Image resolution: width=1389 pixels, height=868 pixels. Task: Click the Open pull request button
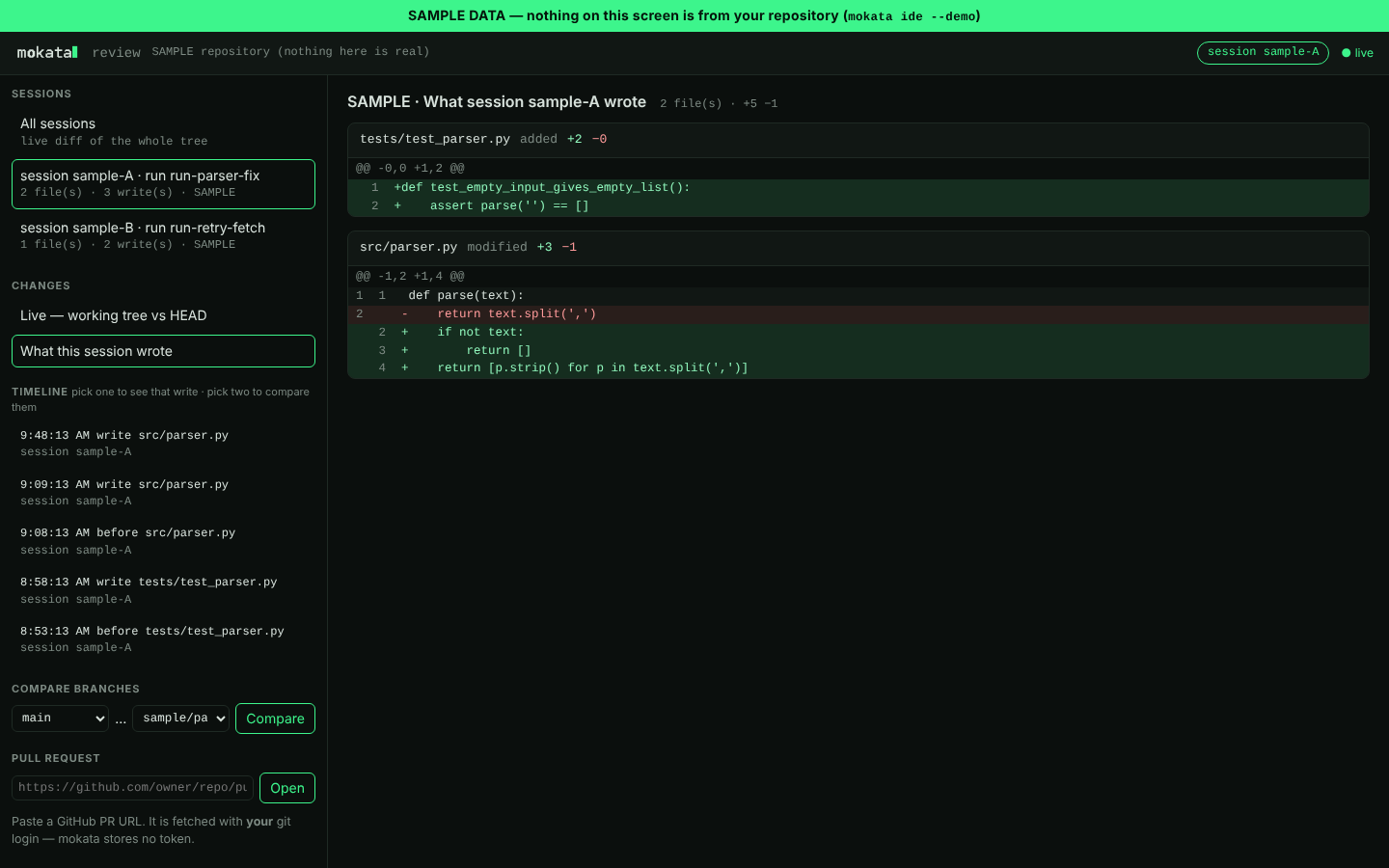click(x=287, y=788)
